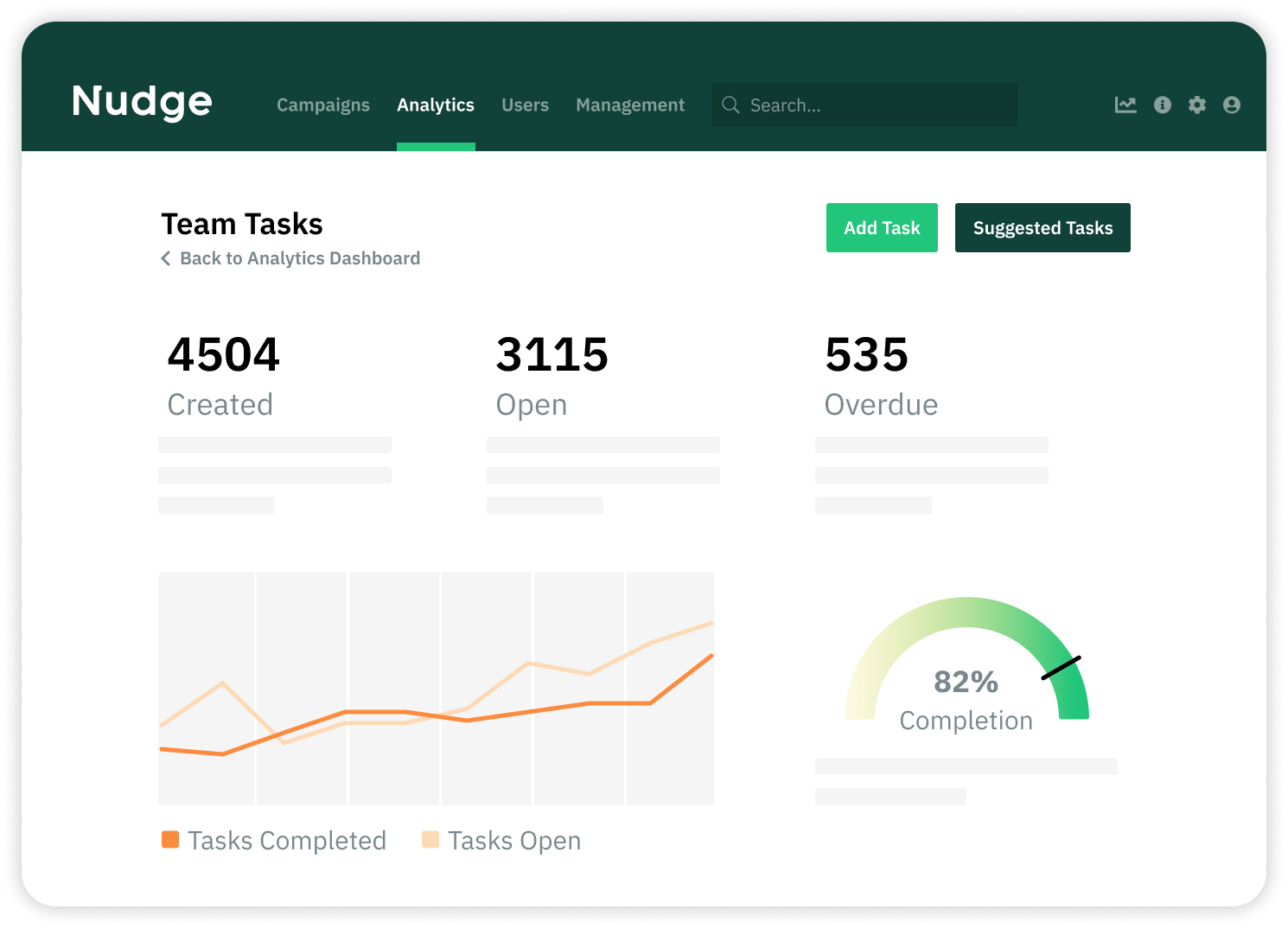Follow Back to Analytics Dashboard link
Screen dimensions: 1288x928
(300, 258)
